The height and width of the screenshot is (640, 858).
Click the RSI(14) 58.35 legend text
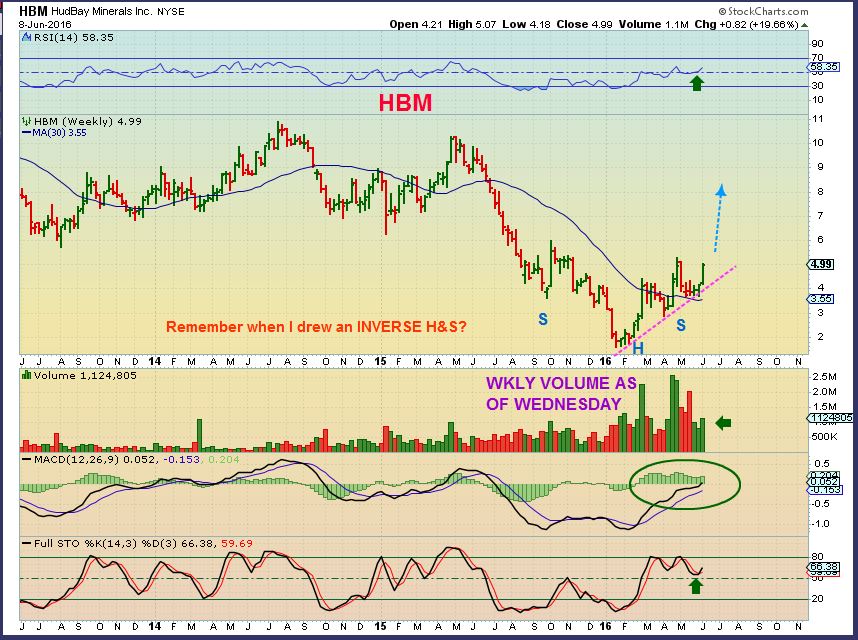pyautogui.click(x=73, y=37)
